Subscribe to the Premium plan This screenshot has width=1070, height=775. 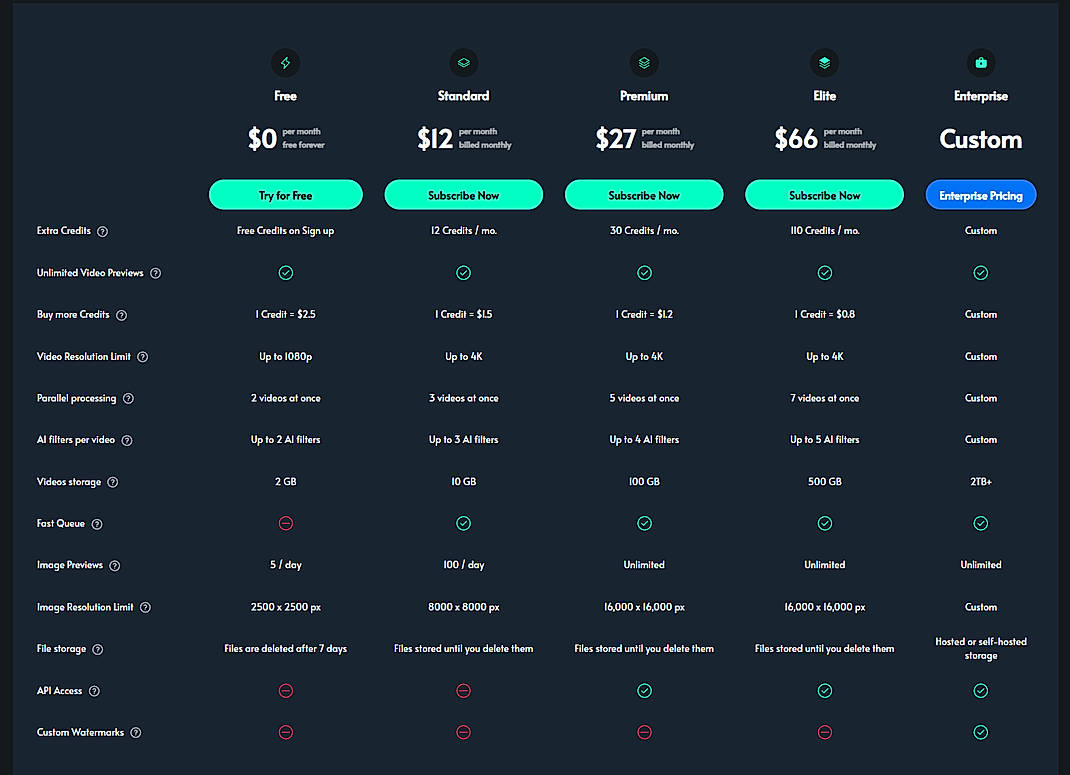point(644,195)
